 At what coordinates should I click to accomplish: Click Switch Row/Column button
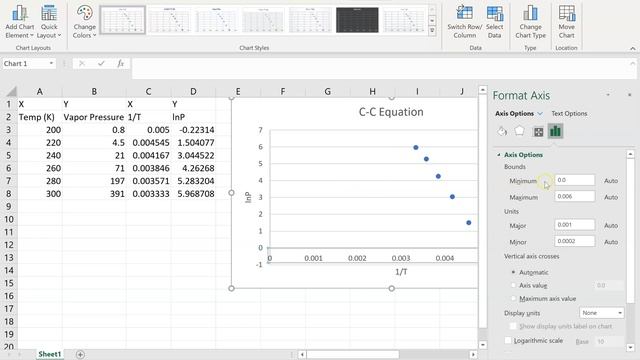click(464, 22)
